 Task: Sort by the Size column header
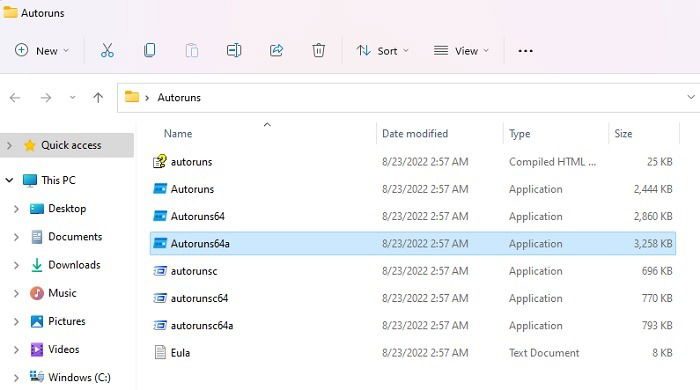pyautogui.click(x=623, y=133)
